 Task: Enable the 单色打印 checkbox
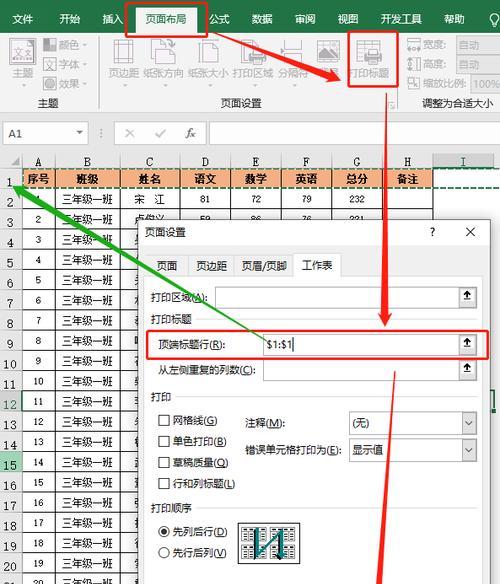click(x=164, y=441)
